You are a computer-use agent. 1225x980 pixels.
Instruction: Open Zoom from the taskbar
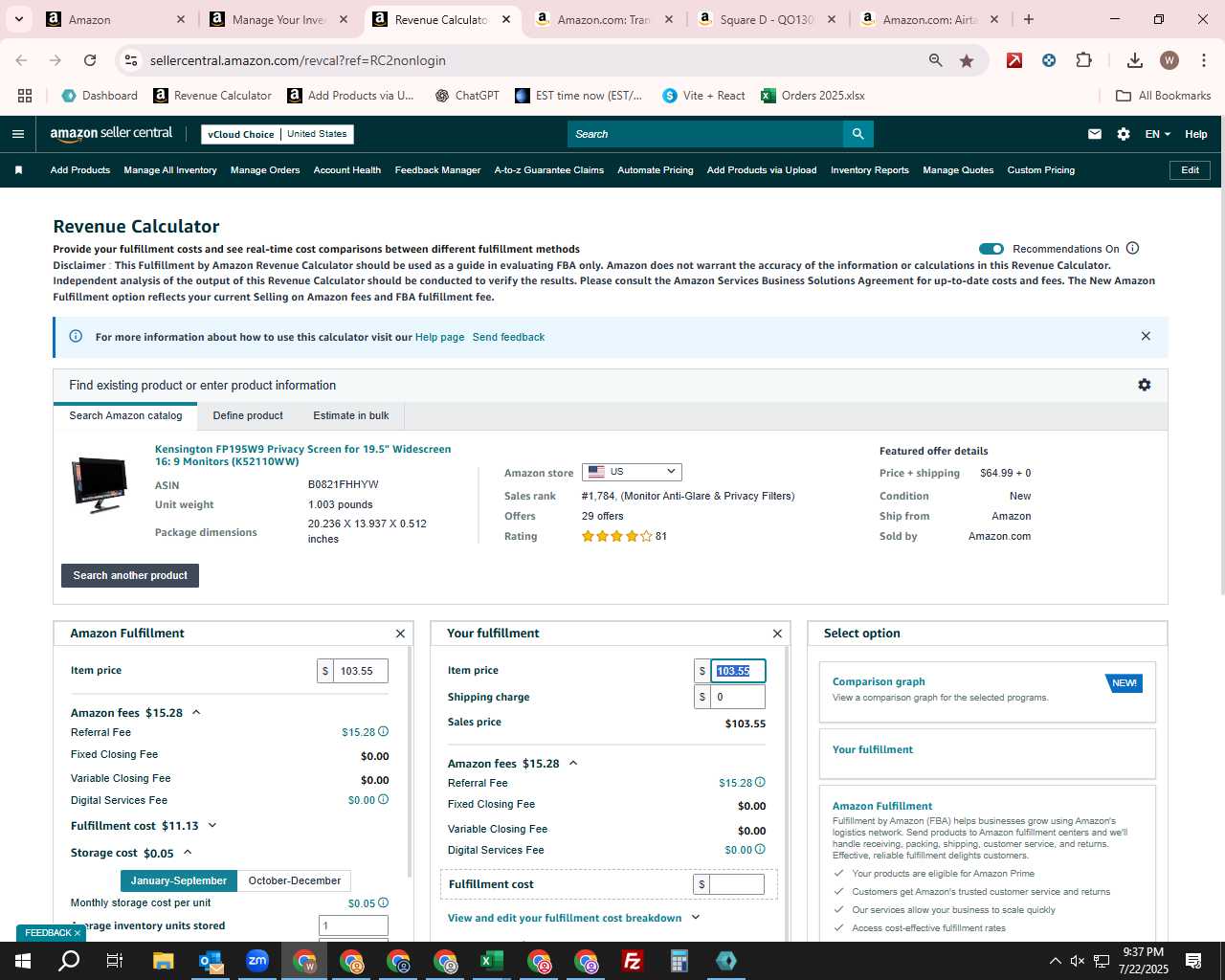tap(257, 961)
